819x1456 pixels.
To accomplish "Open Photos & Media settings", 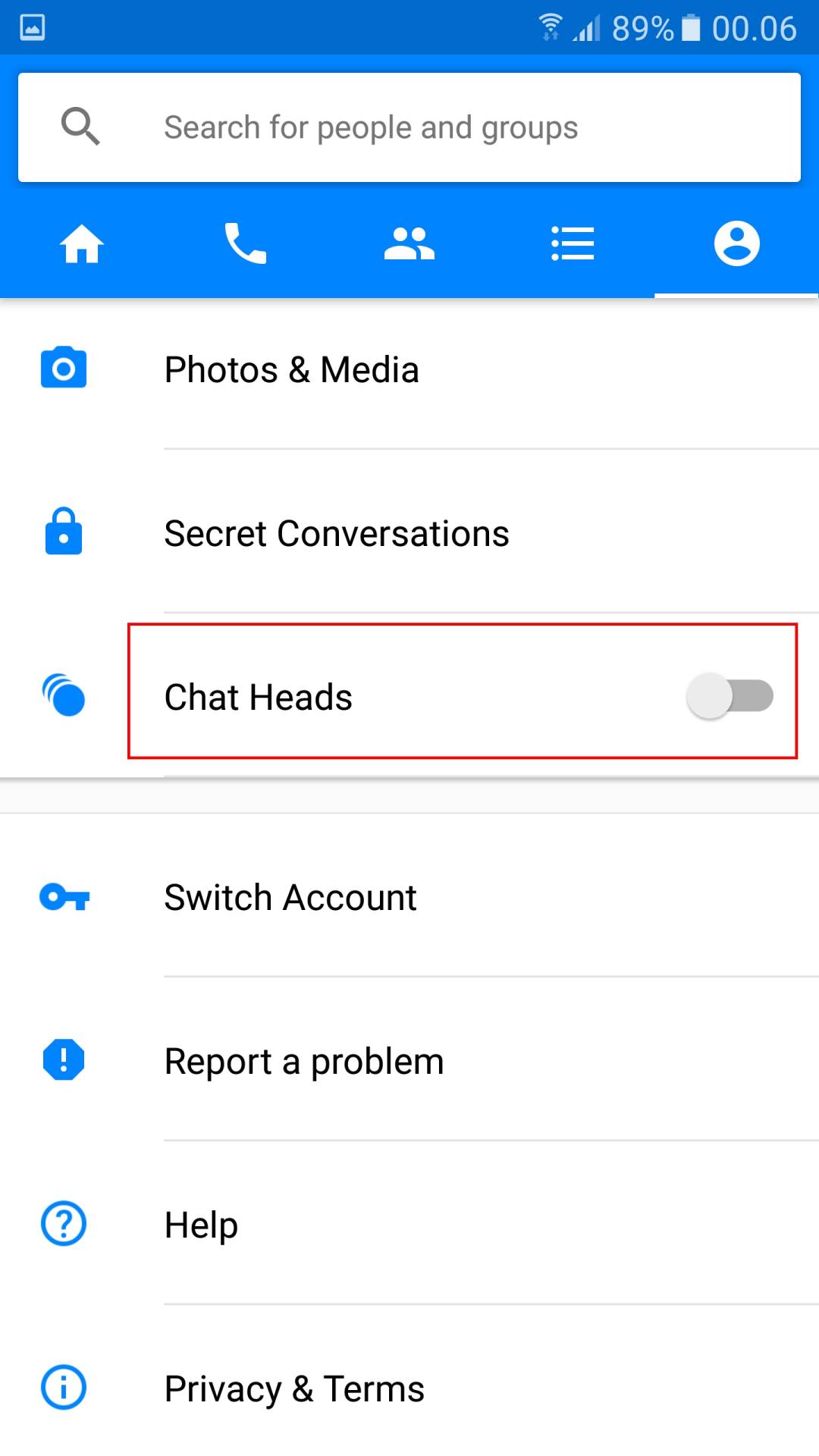I will click(409, 369).
